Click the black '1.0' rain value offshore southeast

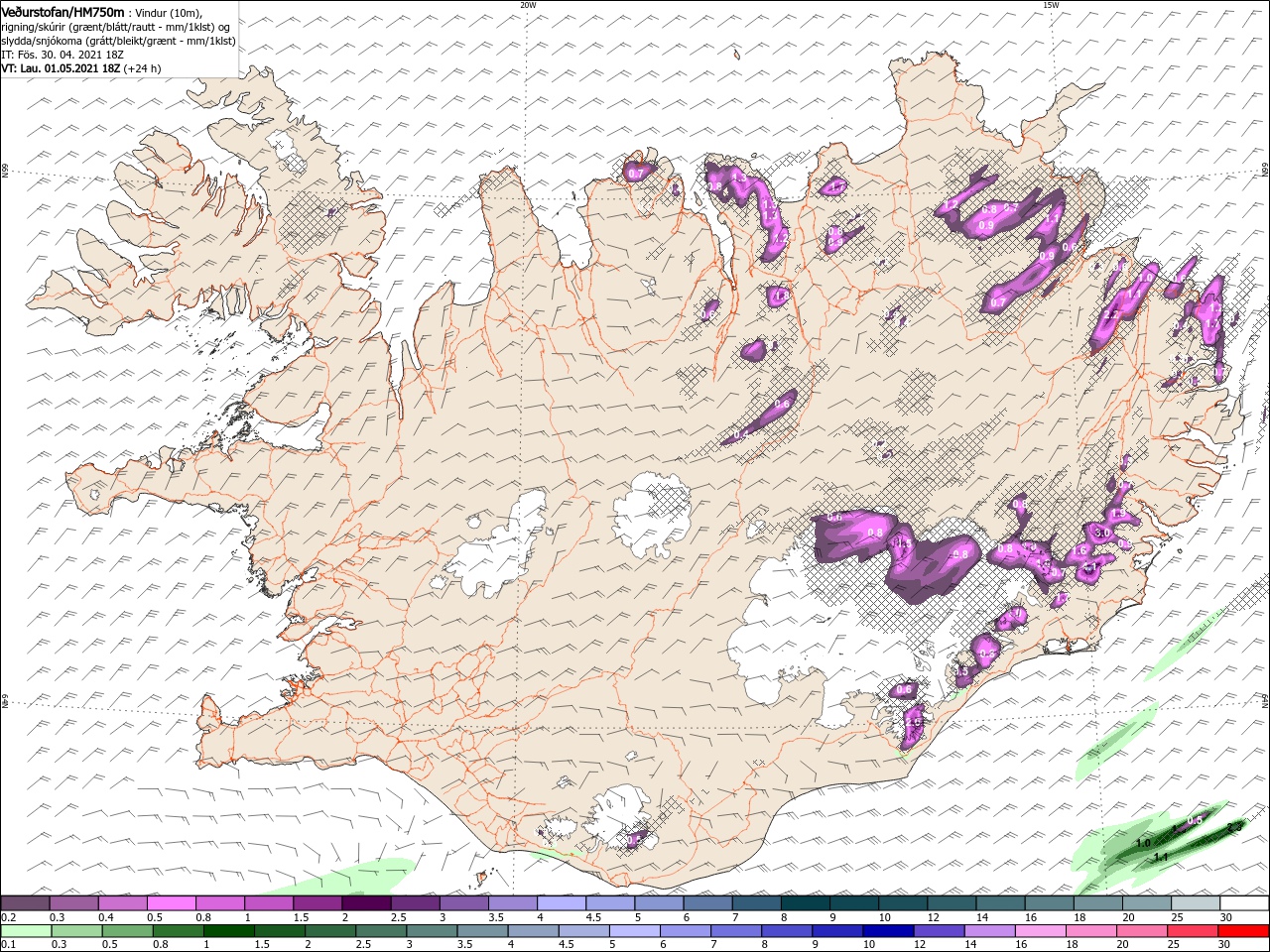pyautogui.click(x=1143, y=843)
